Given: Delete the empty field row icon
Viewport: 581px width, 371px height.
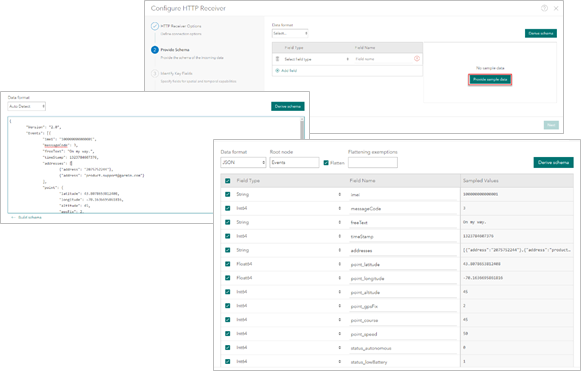Looking at the screenshot, I should point(416,59).
